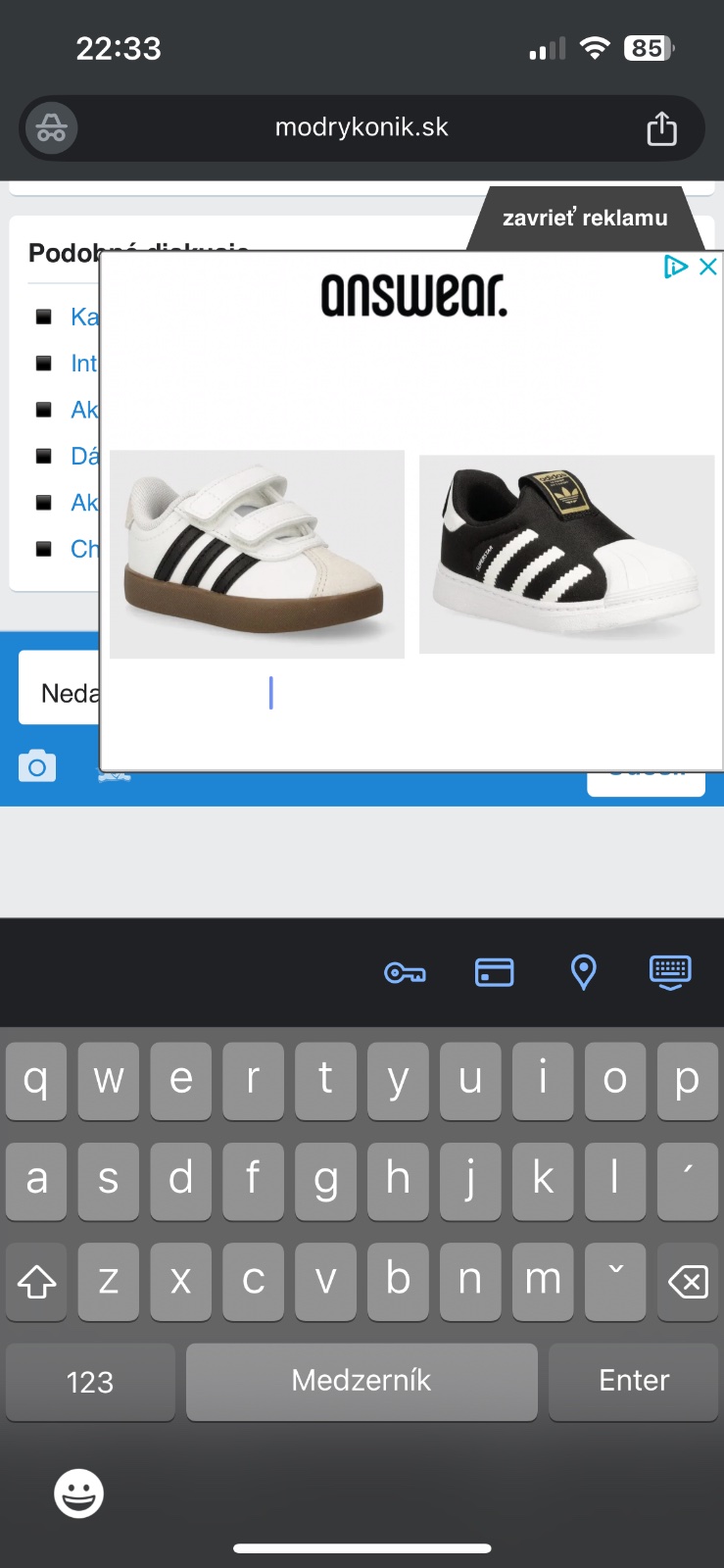Dismiss the ad using X icon
724x1568 pixels.
tap(708, 267)
